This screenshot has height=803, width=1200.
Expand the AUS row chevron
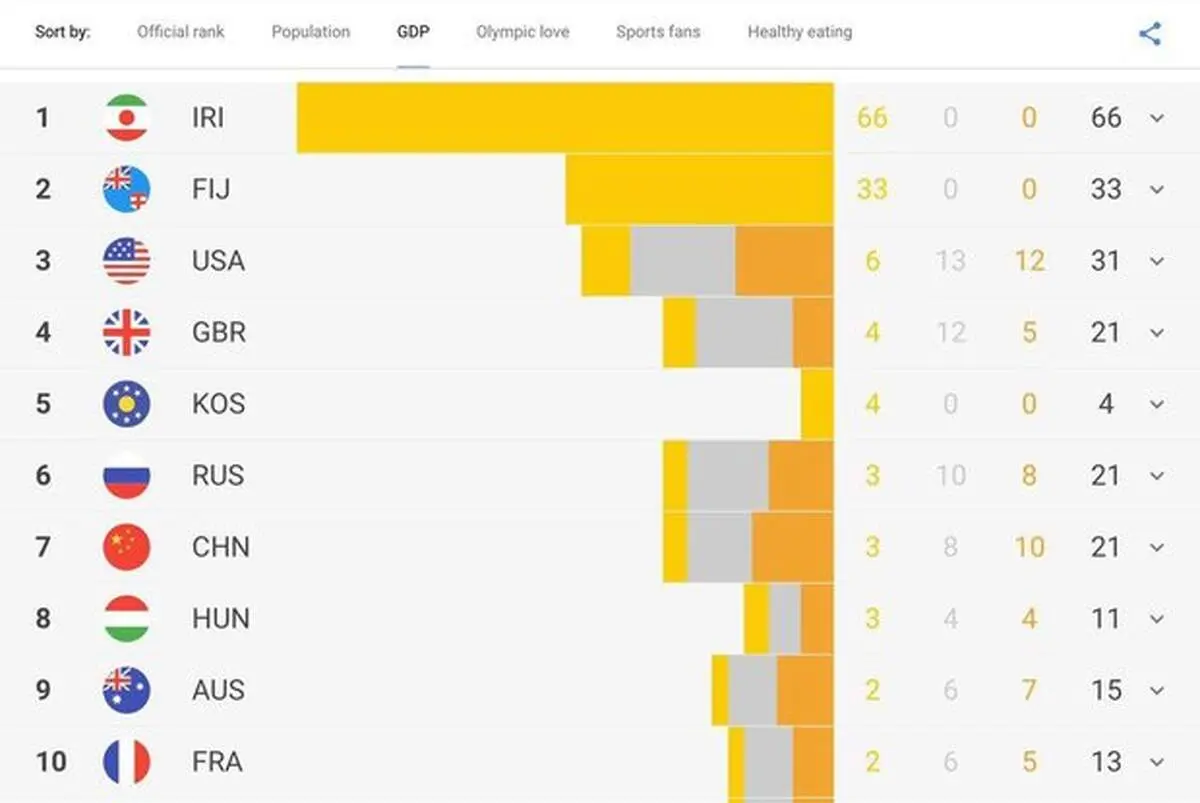1157,690
